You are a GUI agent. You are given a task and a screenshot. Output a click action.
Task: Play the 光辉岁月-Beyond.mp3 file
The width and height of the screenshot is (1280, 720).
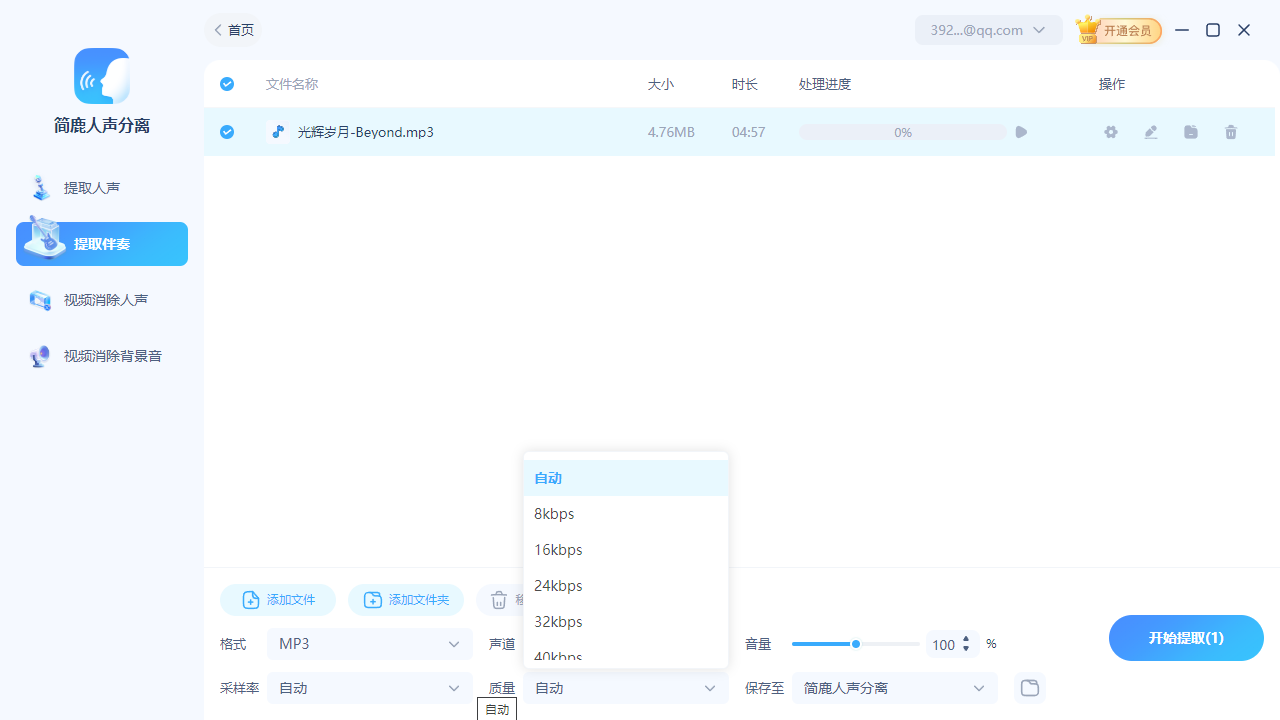coord(1020,131)
